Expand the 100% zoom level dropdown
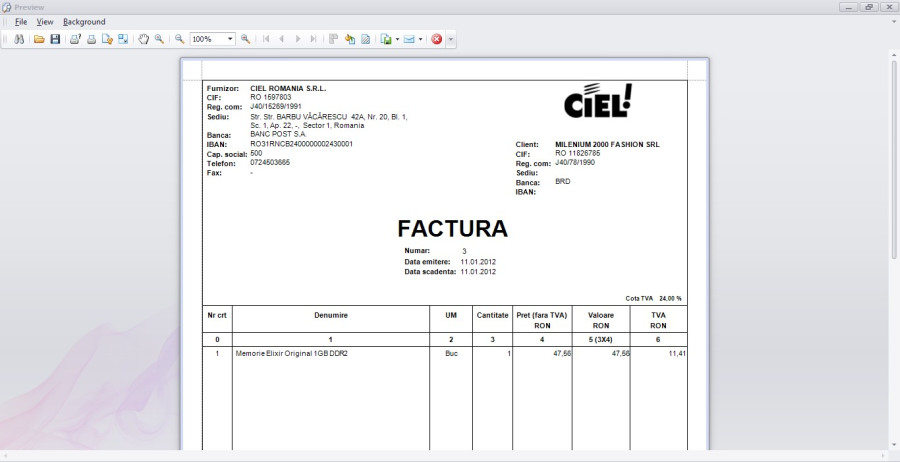900x462 pixels. [x=230, y=39]
